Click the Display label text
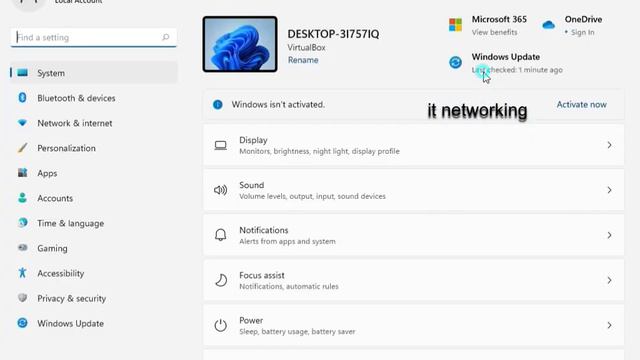Screen dimensions: 640x360 [x=253, y=140]
